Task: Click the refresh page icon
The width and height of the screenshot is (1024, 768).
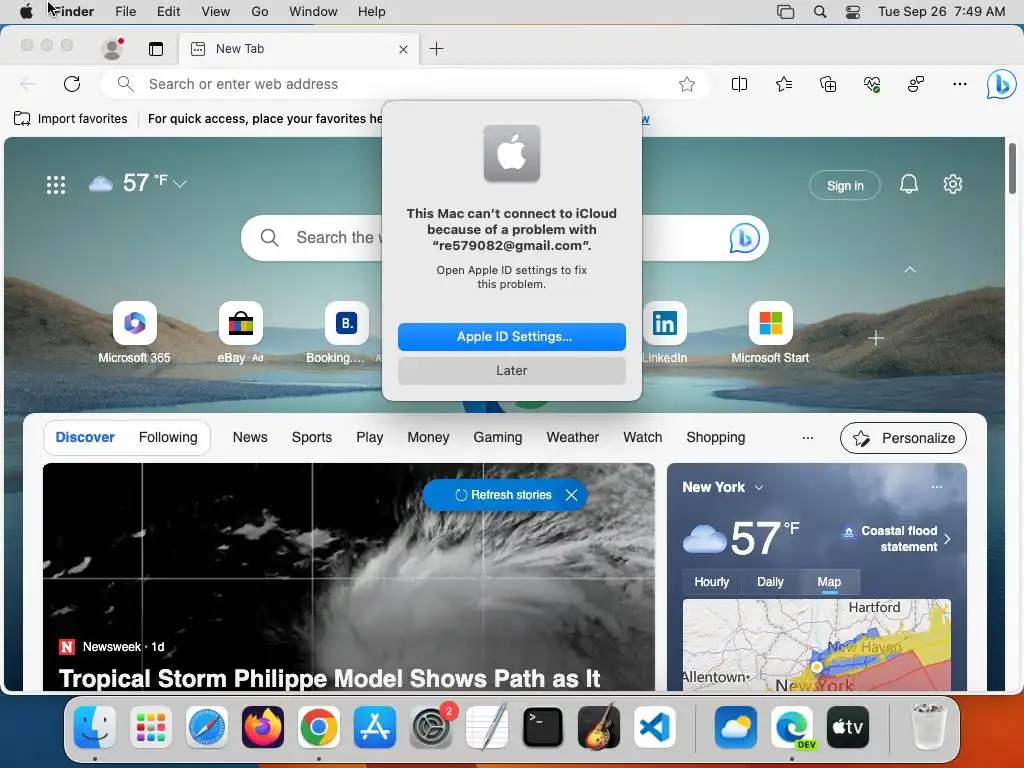Action: (72, 84)
